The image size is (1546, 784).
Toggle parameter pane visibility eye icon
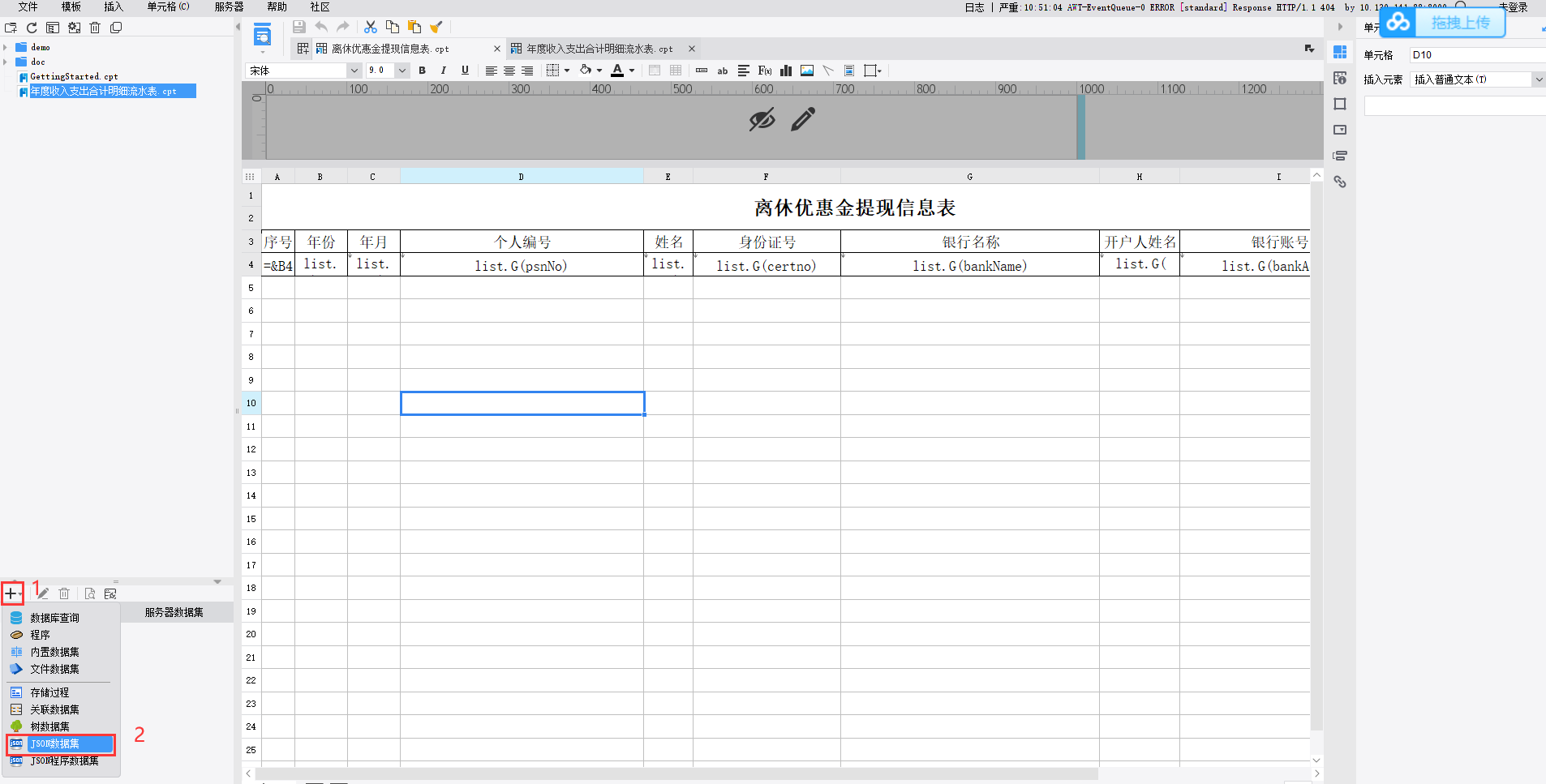pyautogui.click(x=762, y=119)
